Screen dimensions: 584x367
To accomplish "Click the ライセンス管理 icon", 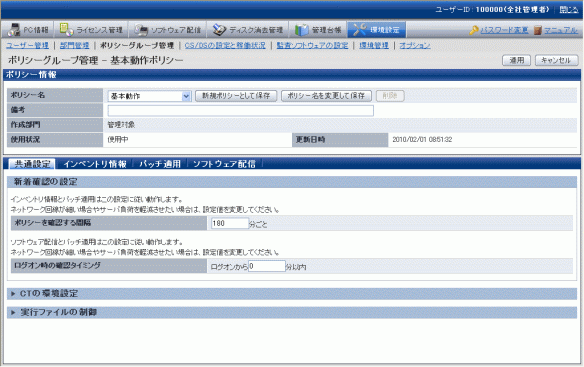I will (66, 29).
